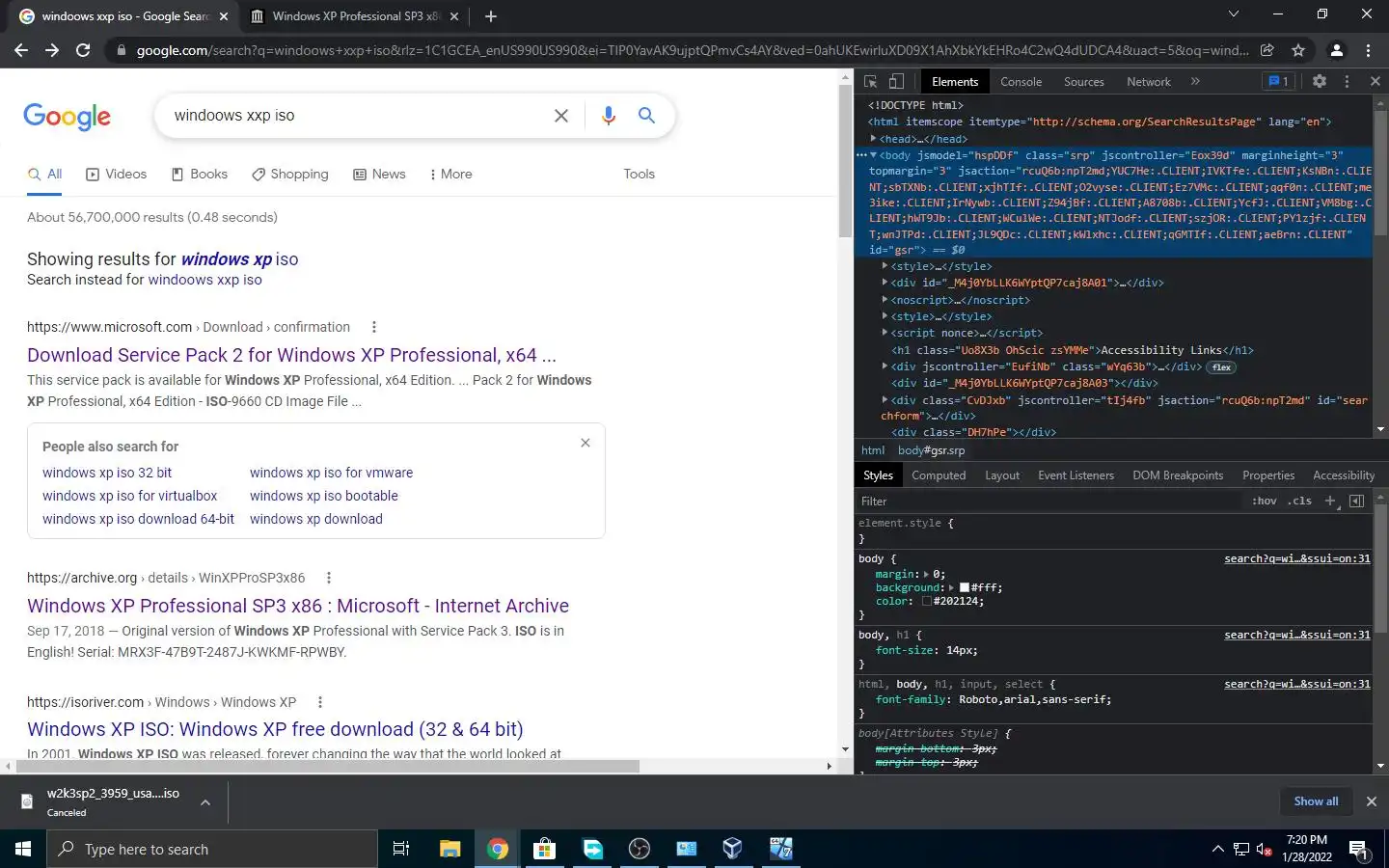Start voice search with microphone icon
This screenshot has width=1389, height=868.
[609, 116]
